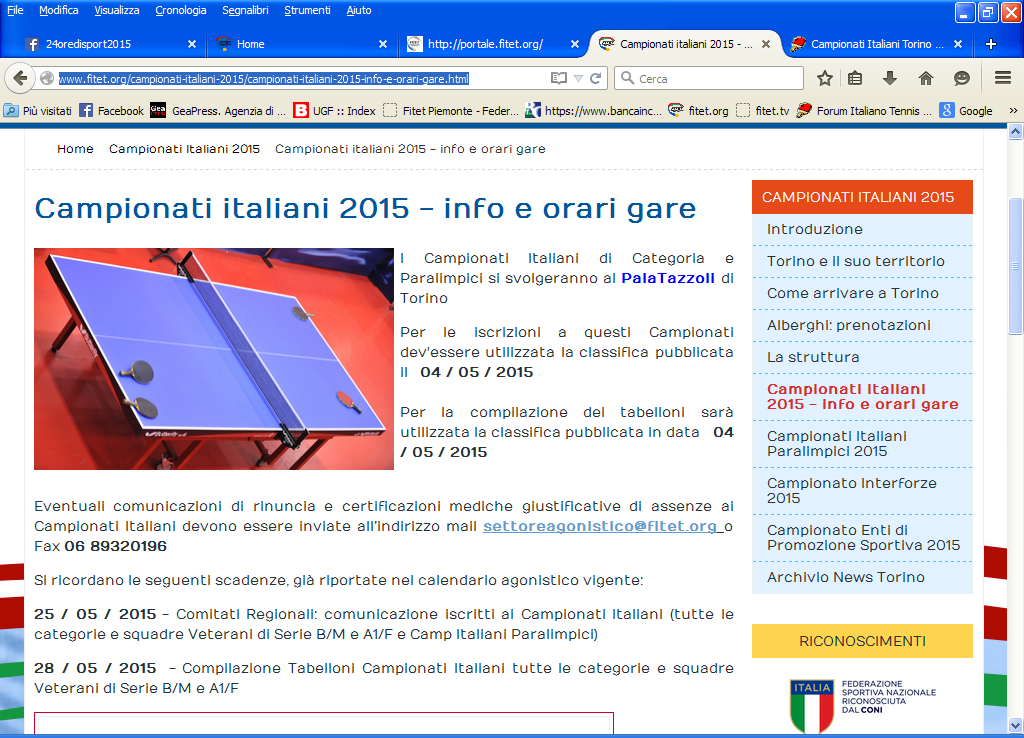Switch to Campionati Italiani Torino tab
This screenshot has width=1024, height=738.
pyautogui.click(x=875, y=44)
